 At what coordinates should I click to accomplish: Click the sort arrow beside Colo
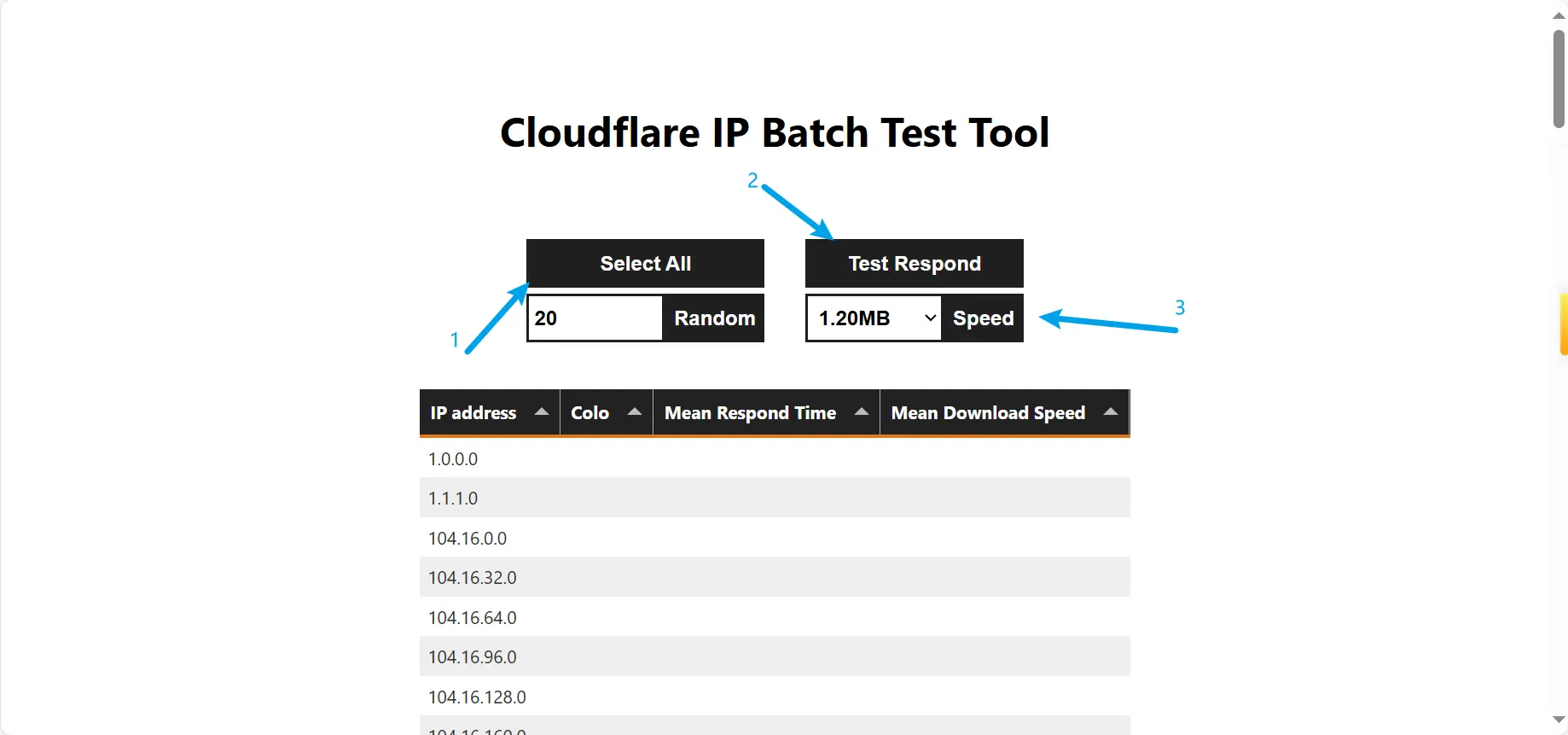tap(634, 411)
